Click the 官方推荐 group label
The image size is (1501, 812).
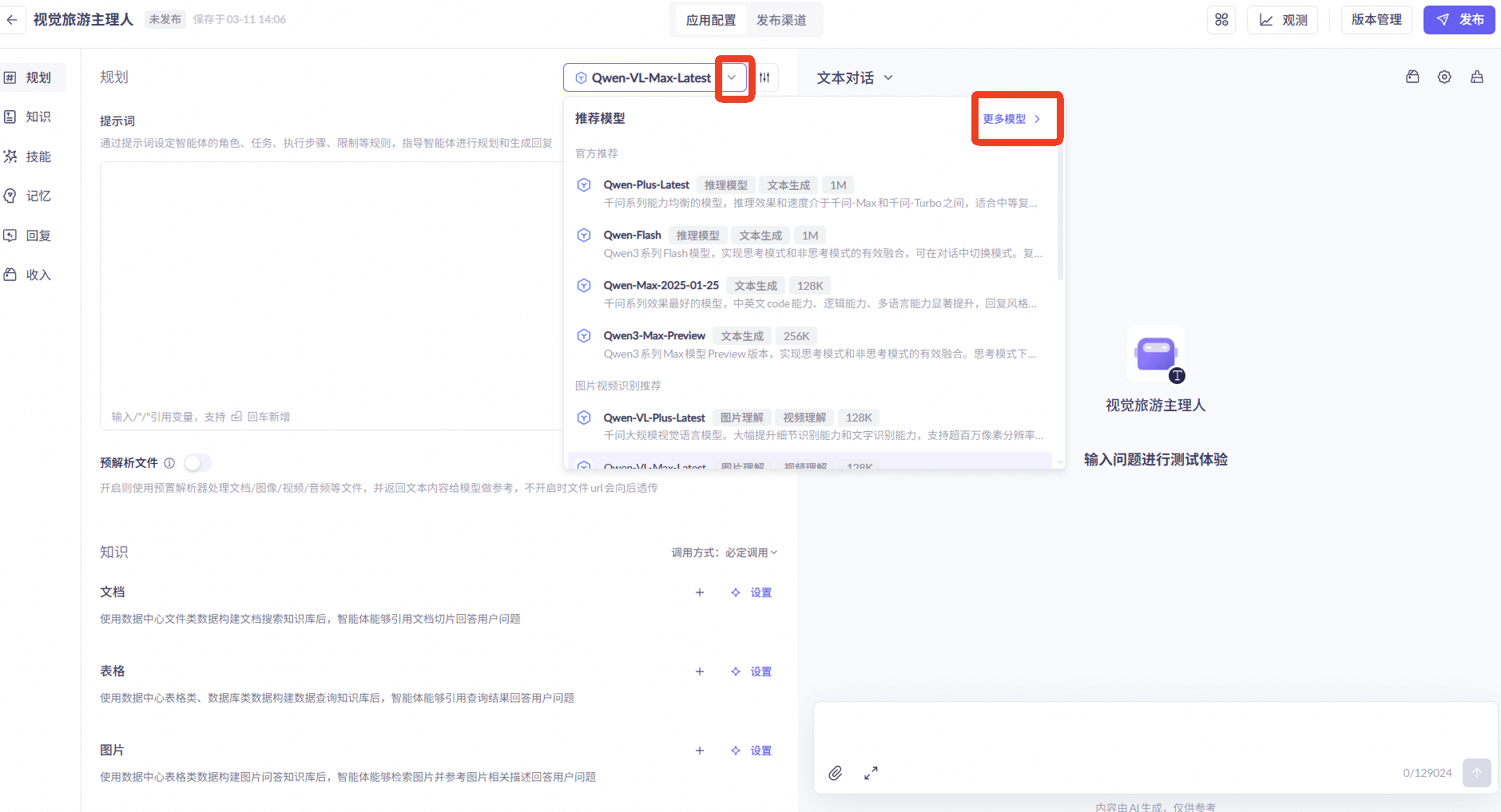click(597, 153)
